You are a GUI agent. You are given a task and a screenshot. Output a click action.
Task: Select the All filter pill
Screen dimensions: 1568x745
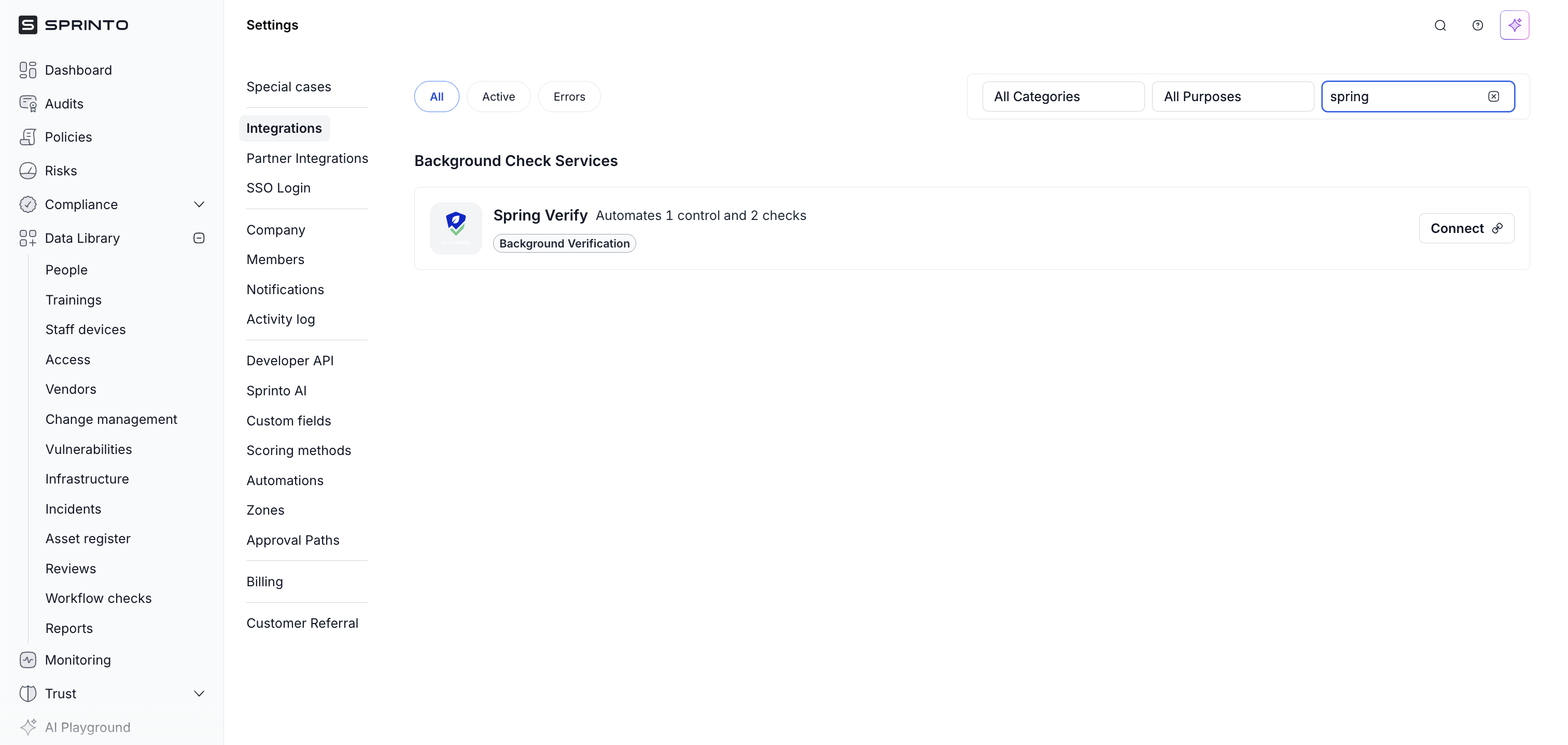point(437,96)
